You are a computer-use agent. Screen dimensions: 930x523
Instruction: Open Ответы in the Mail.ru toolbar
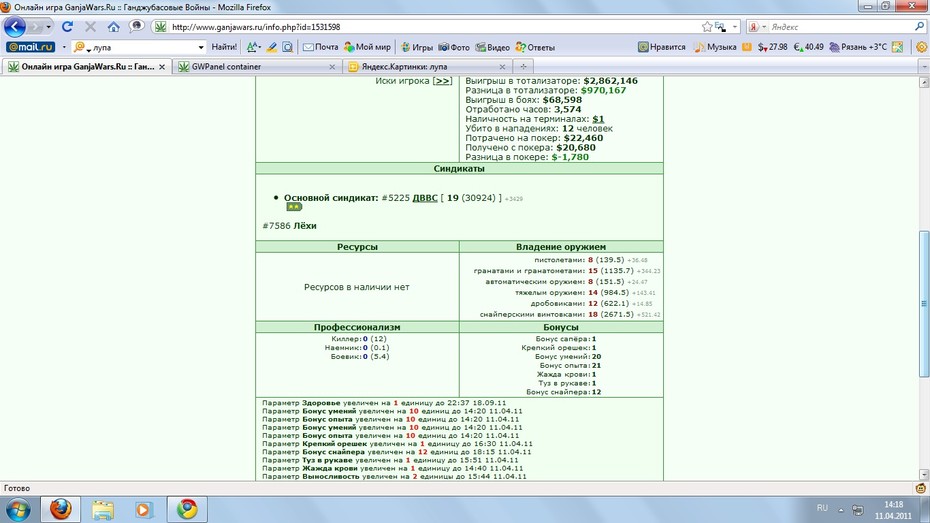[x=535, y=47]
